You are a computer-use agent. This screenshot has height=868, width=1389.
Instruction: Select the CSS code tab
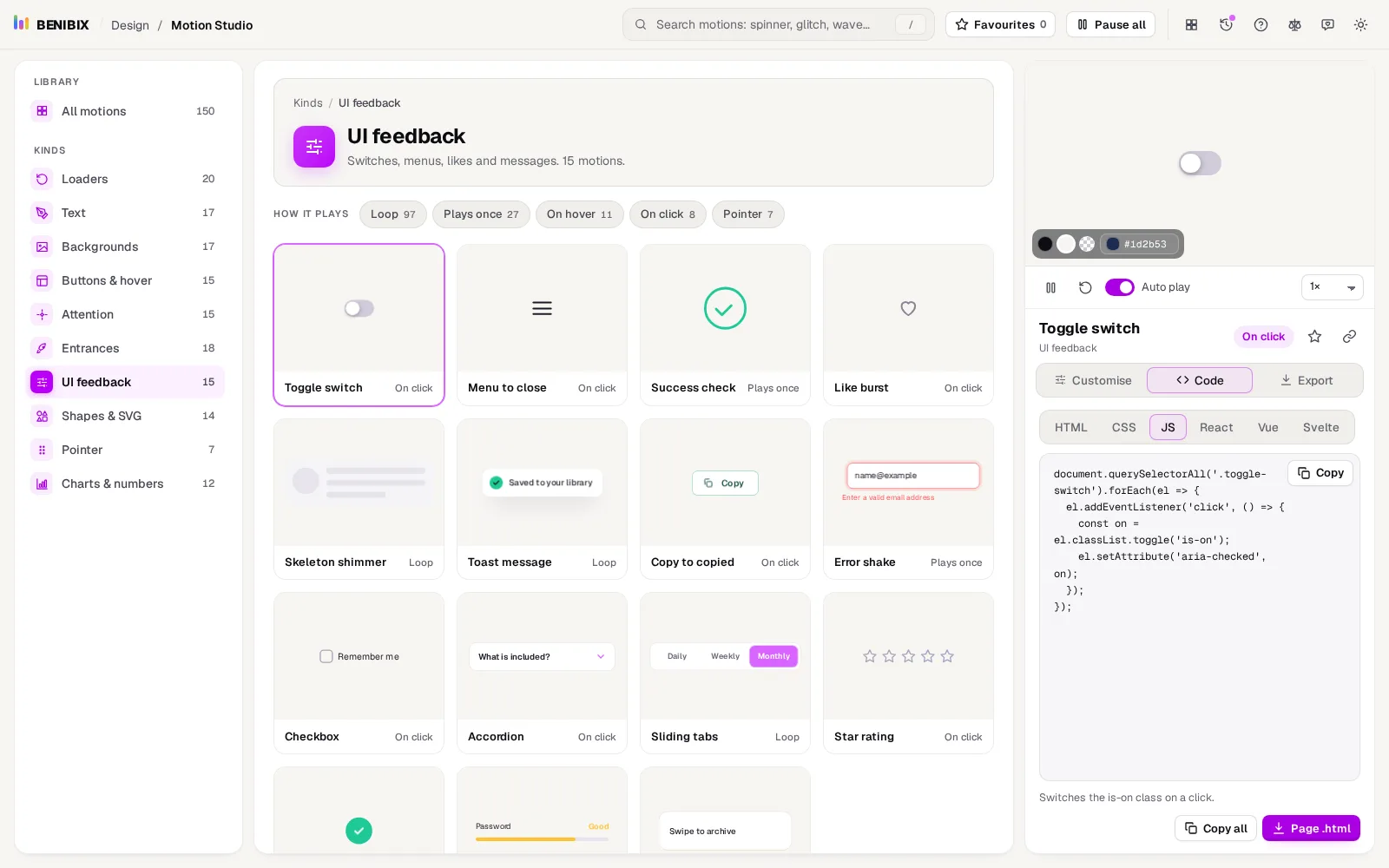pos(1123,427)
